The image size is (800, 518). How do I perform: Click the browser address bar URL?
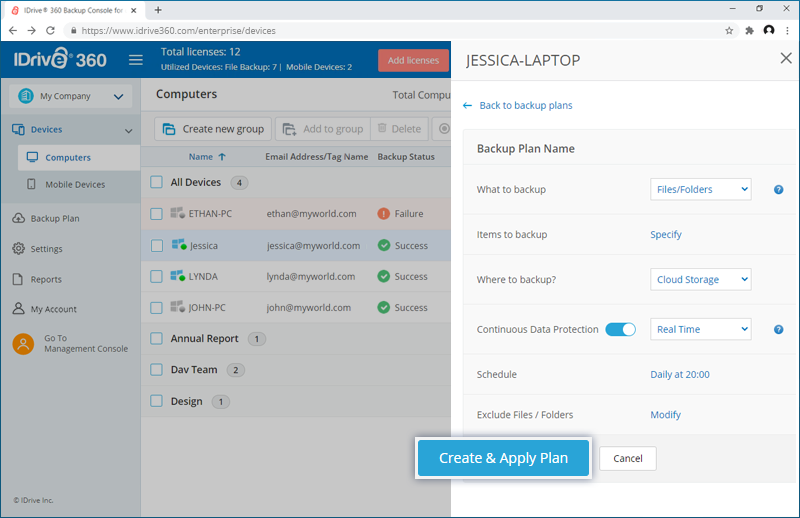pos(179,31)
